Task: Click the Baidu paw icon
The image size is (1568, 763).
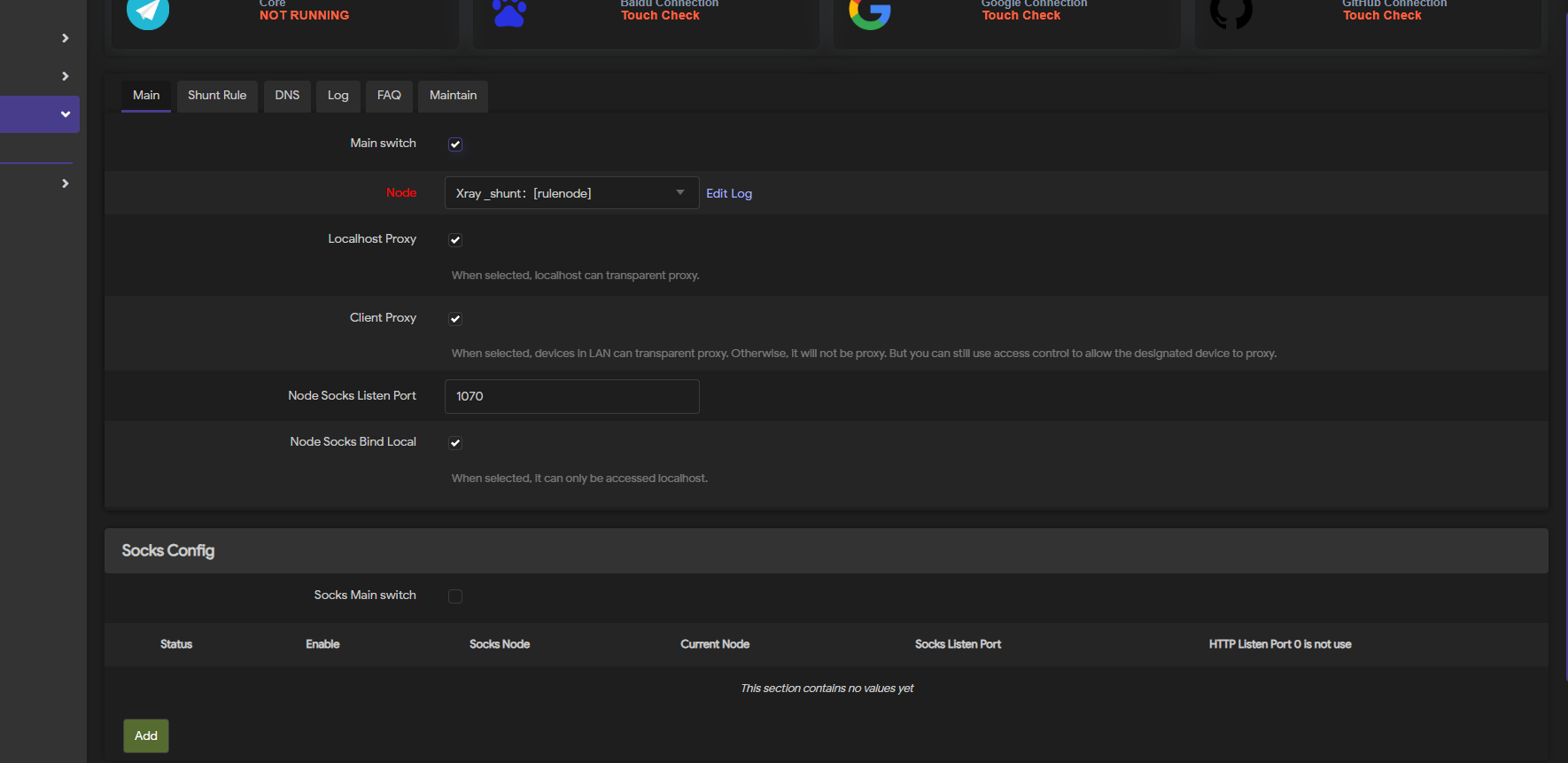Action: [509, 12]
